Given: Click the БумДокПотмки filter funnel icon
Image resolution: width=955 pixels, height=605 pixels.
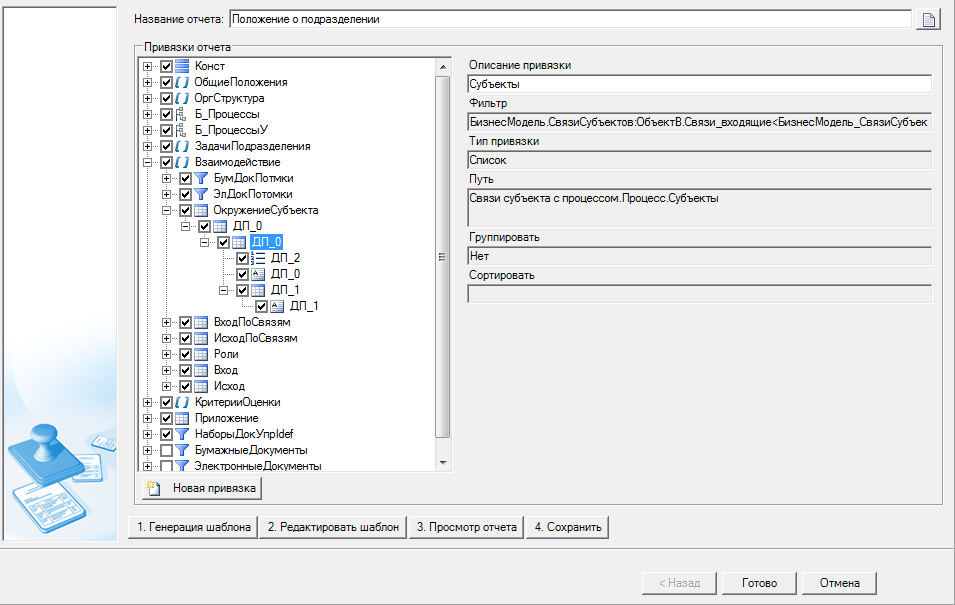Looking at the screenshot, I should (201, 178).
